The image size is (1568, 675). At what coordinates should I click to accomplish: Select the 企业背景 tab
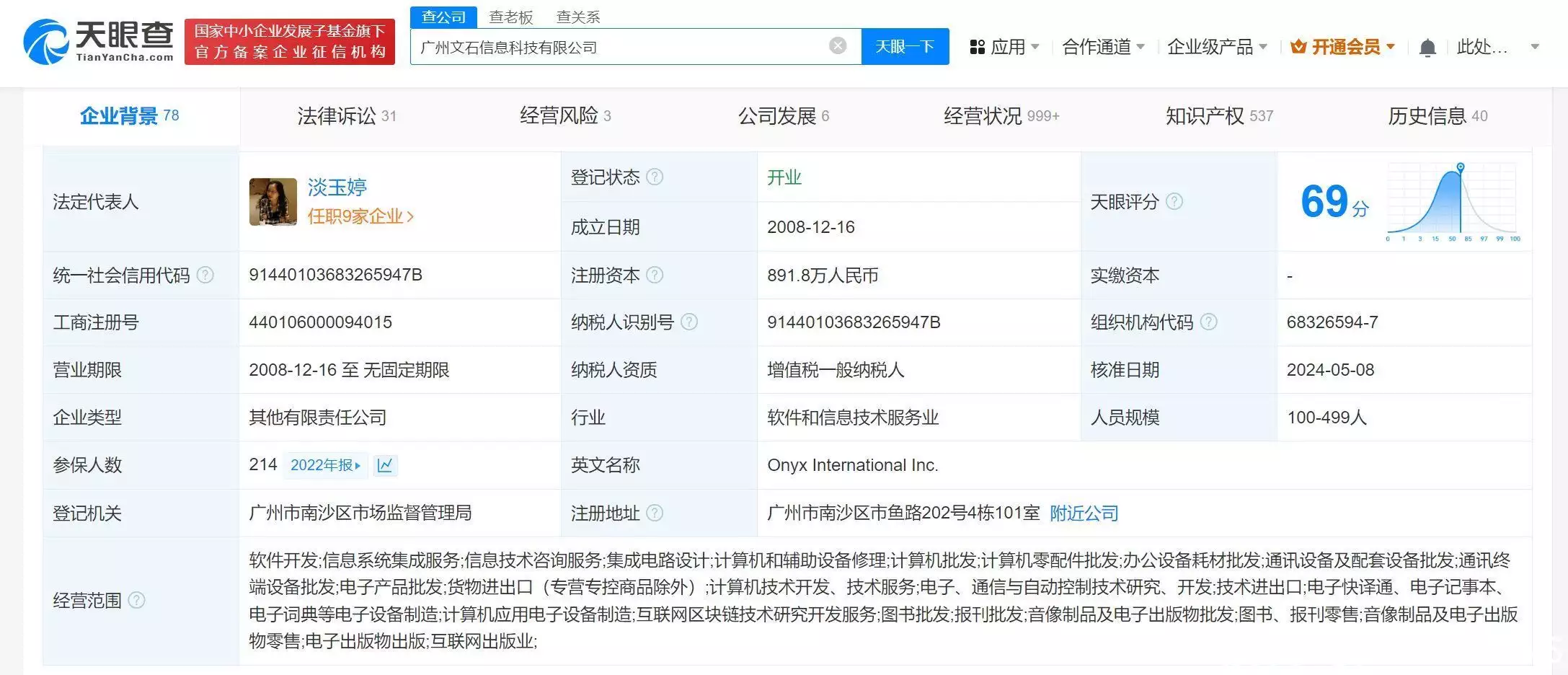(x=130, y=115)
